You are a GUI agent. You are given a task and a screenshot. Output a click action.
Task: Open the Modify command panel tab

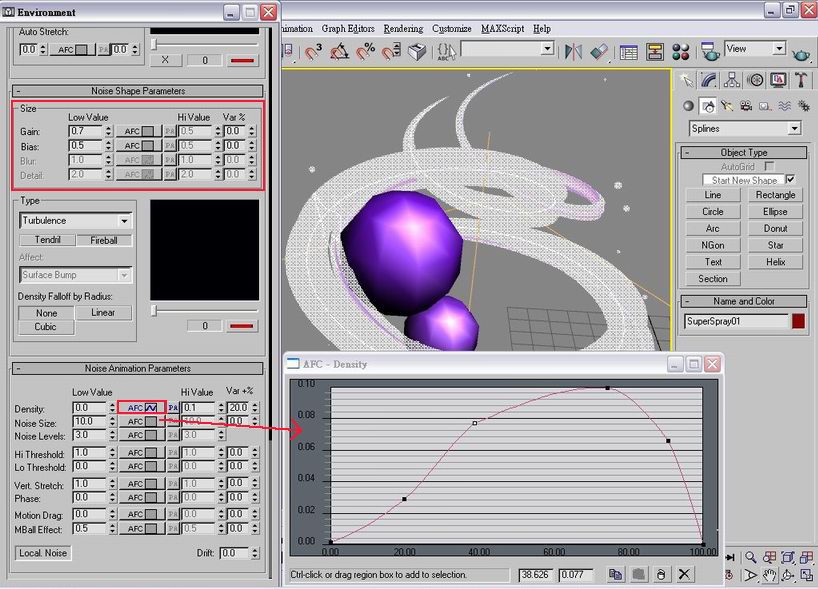tap(709, 81)
